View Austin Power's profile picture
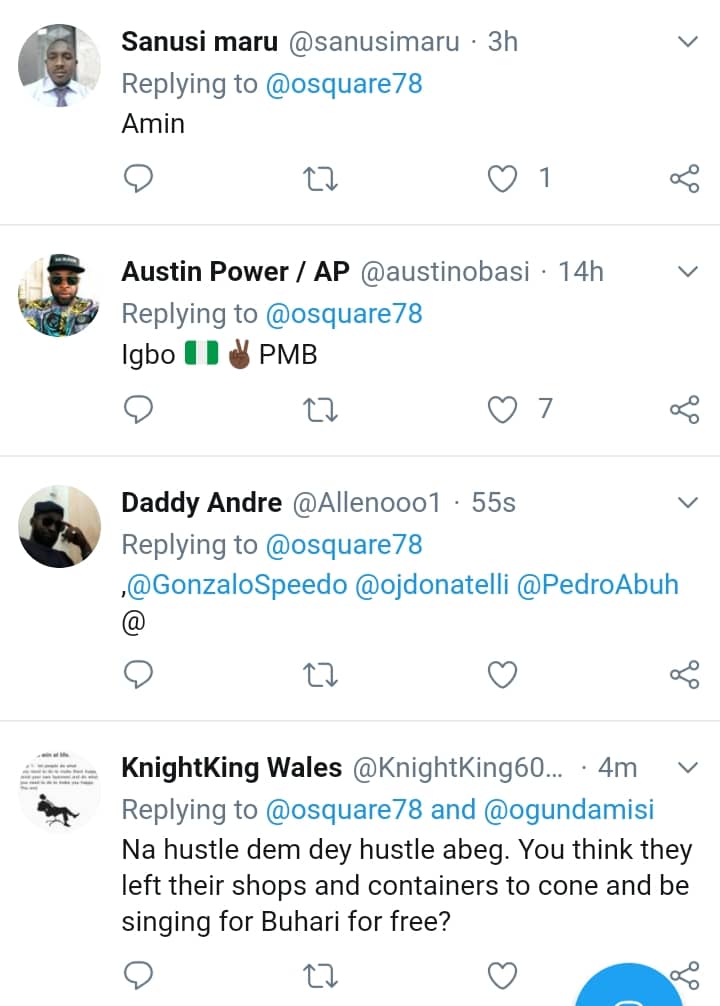Viewport: 720px width, 1006px height. [x=60, y=295]
